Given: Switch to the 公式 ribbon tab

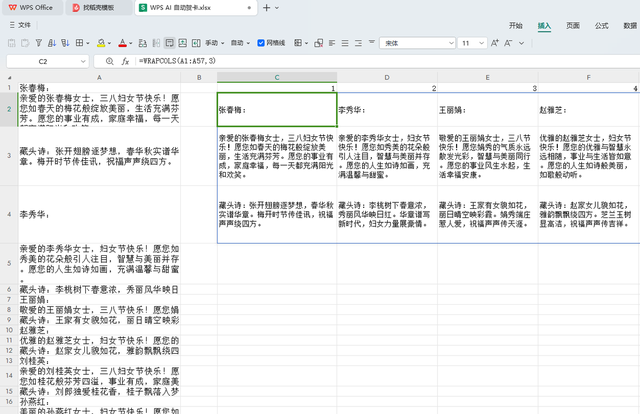Looking at the screenshot, I should 601,26.
